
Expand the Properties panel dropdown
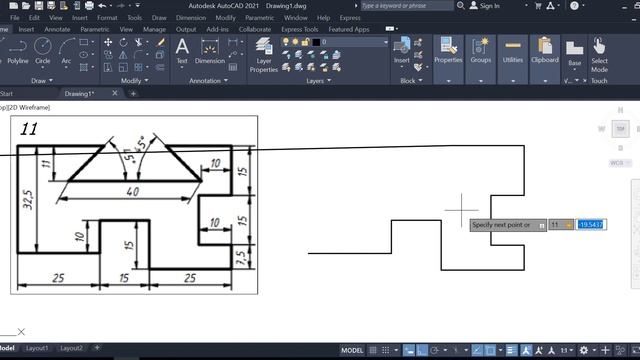(x=448, y=81)
